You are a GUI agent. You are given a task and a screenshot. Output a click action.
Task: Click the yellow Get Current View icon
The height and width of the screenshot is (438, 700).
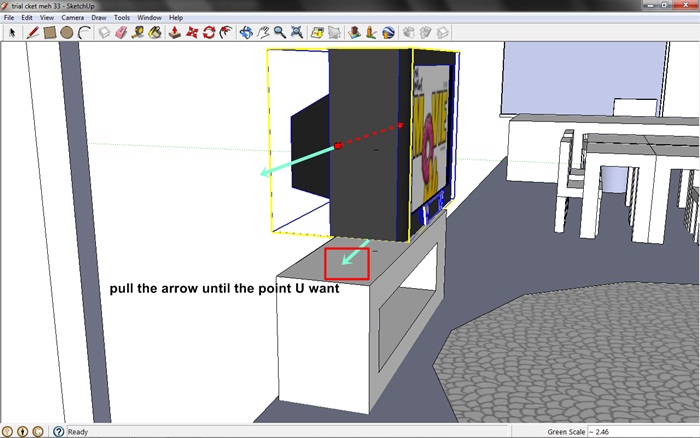tap(317, 33)
